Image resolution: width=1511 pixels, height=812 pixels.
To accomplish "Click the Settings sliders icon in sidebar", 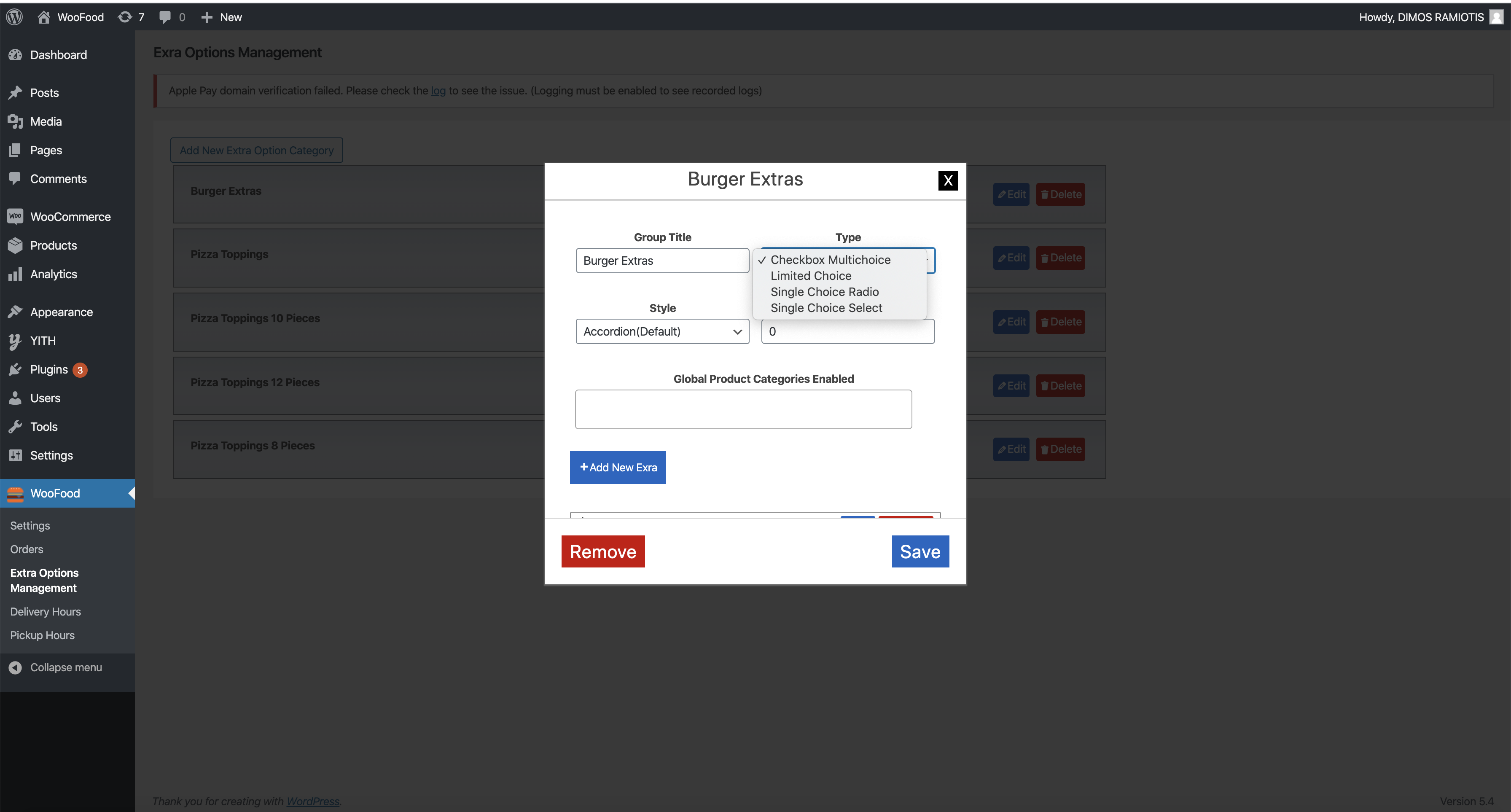I will (x=15, y=455).
